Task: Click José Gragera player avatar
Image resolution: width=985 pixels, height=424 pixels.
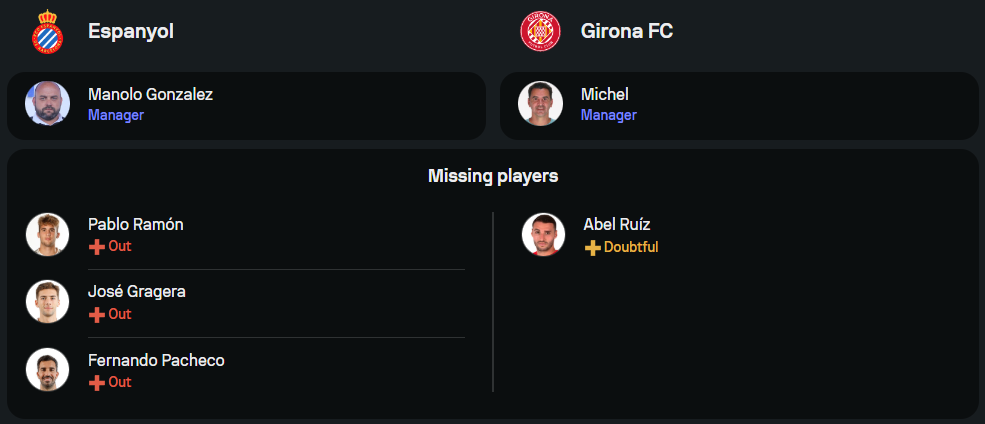Action: [47, 302]
